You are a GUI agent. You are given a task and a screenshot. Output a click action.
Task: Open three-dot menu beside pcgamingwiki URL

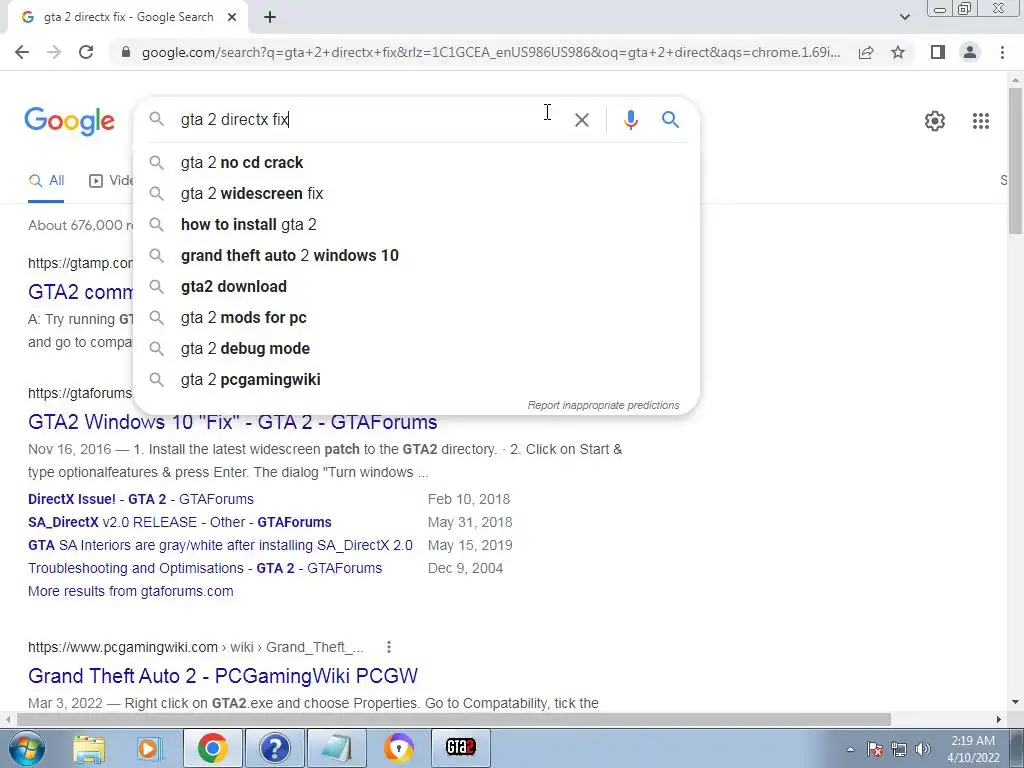pos(389,647)
